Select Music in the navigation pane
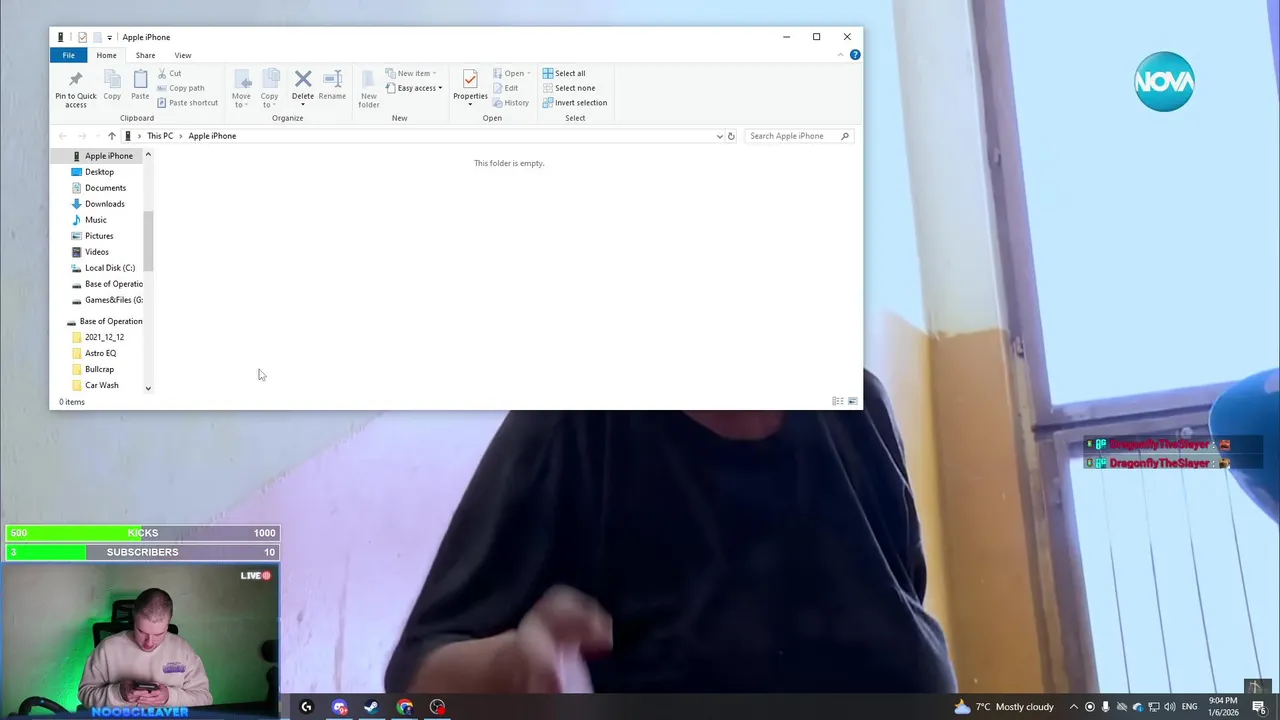Image resolution: width=1280 pixels, height=720 pixels. tap(89, 220)
